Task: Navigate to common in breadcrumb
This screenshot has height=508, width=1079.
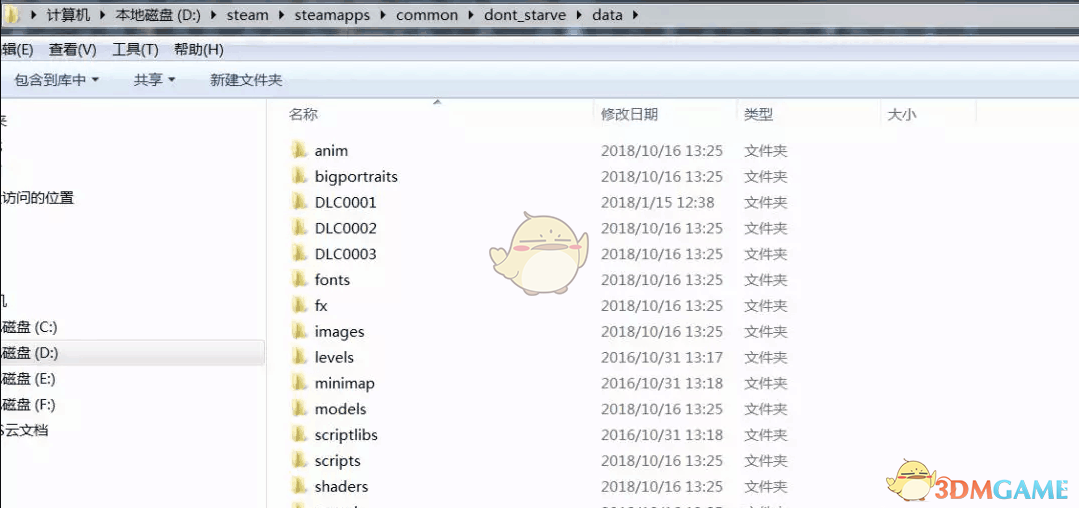Action: [x=427, y=14]
